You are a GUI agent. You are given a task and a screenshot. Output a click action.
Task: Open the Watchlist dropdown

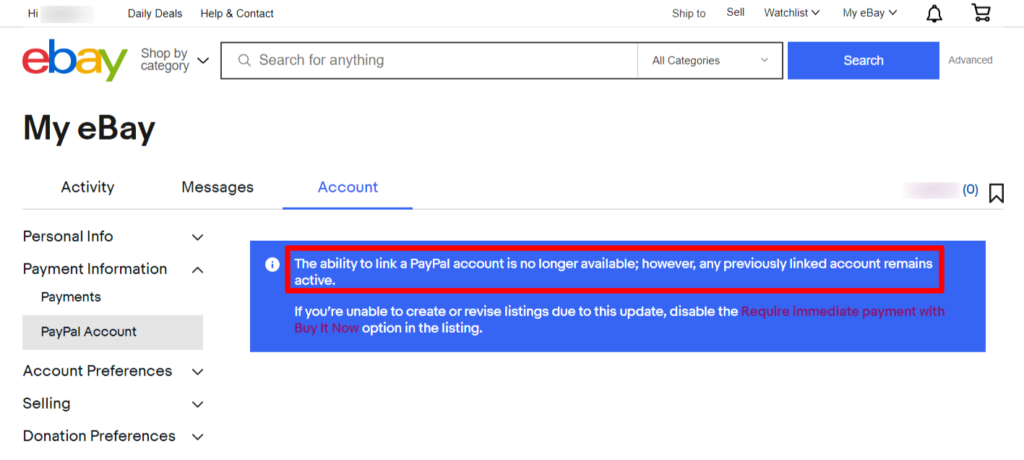(792, 12)
